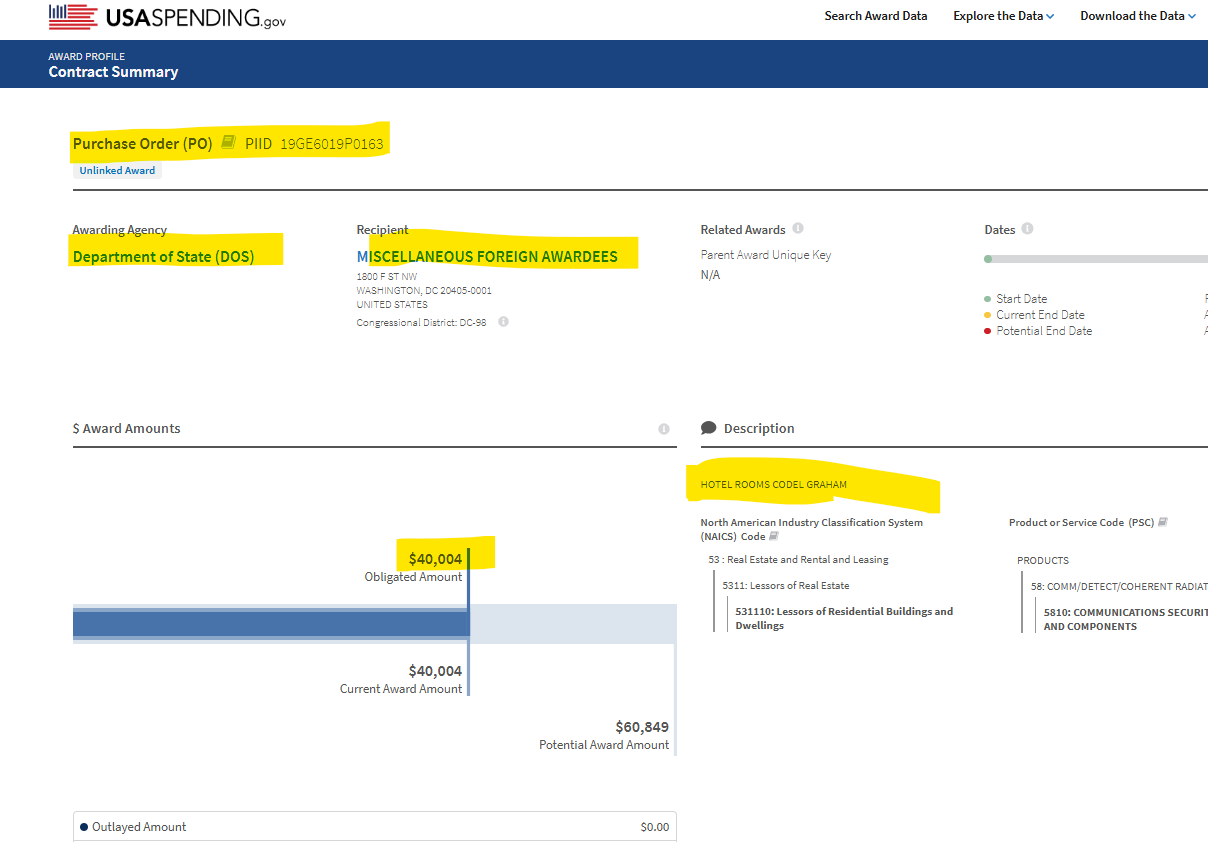Click info icon beside Dates

tap(1027, 229)
